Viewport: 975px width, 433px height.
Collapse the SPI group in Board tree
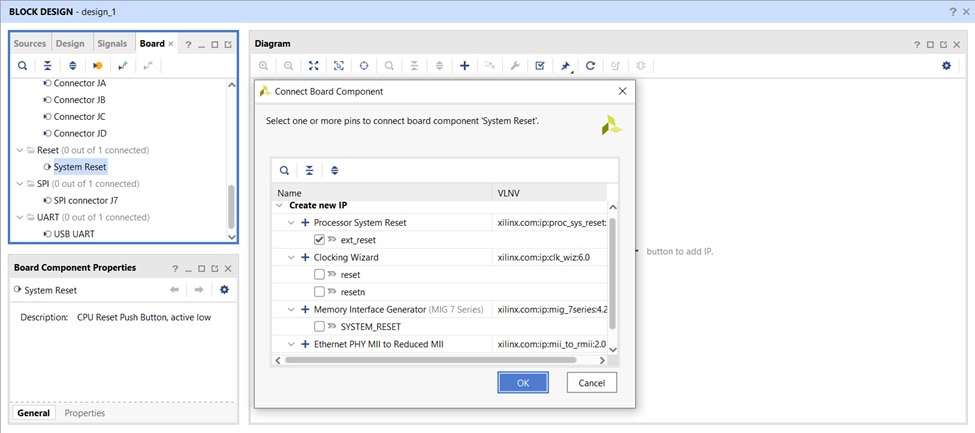pos(19,184)
